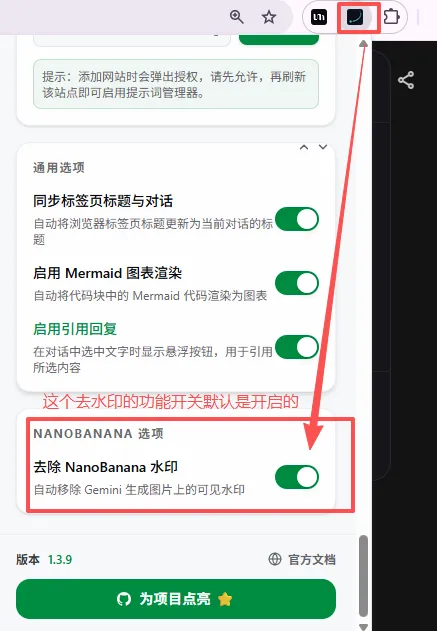The image size is (437, 631).
Task: Click the globe icon beside 官方文档
Action: tap(275, 559)
